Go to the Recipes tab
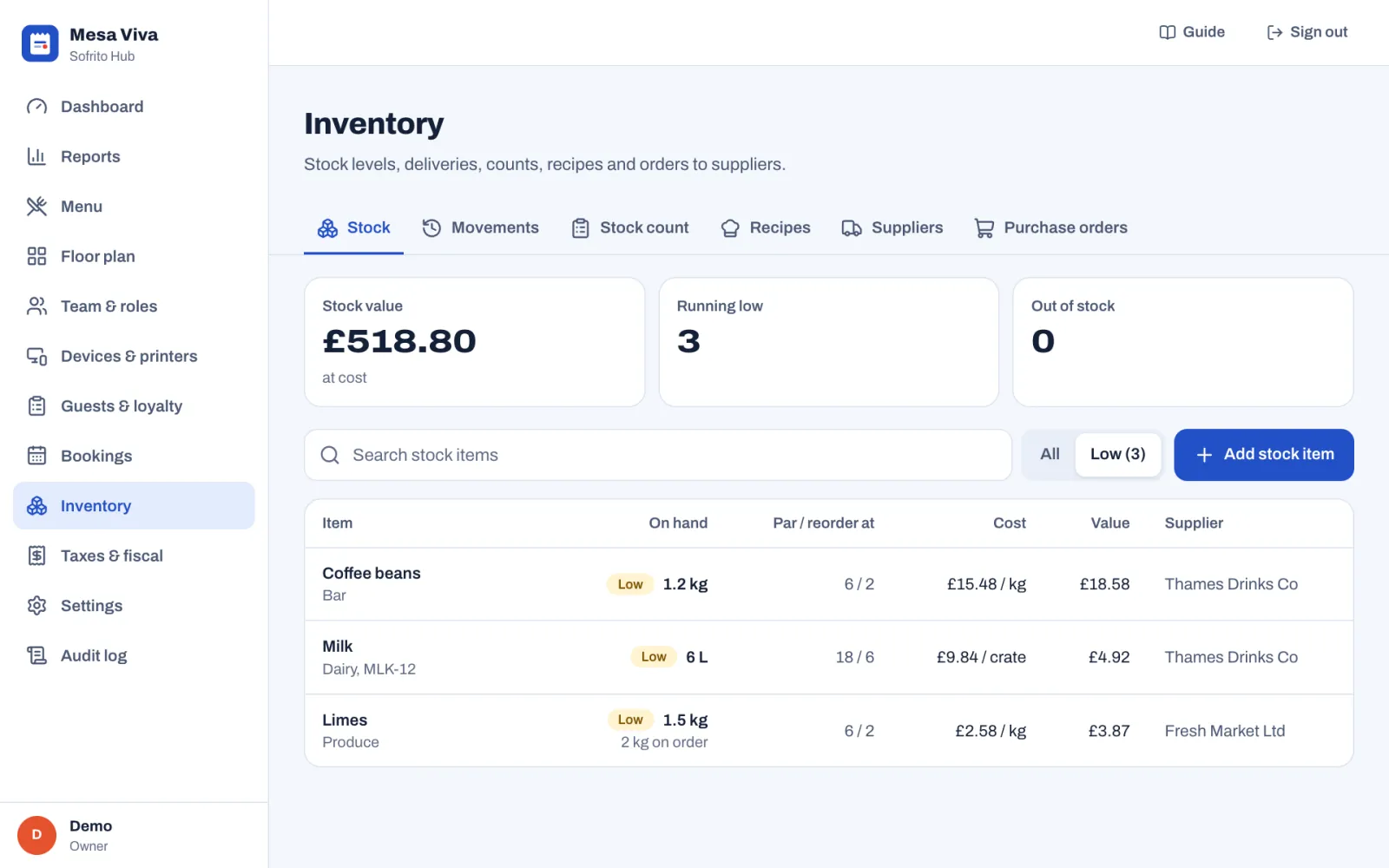Viewport: 1389px width, 868px height. pyautogui.click(x=766, y=227)
